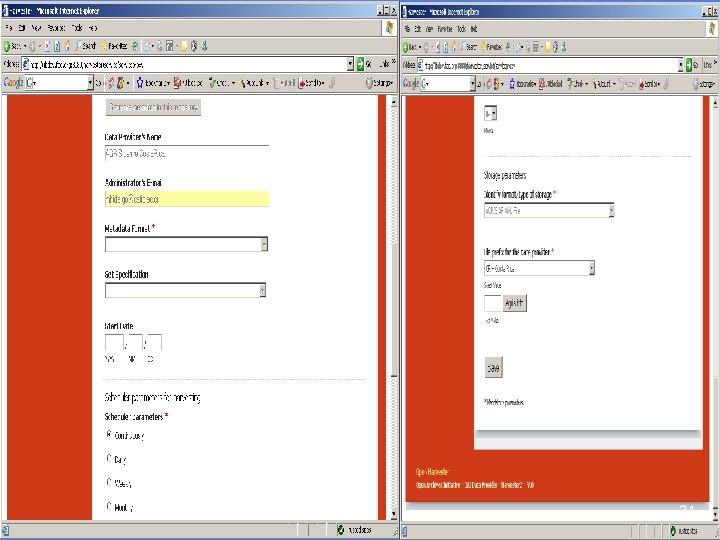This screenshot has width=720, height=540.
Task: Select the Weekly scheduler option
Action: [x=109, y=482]
